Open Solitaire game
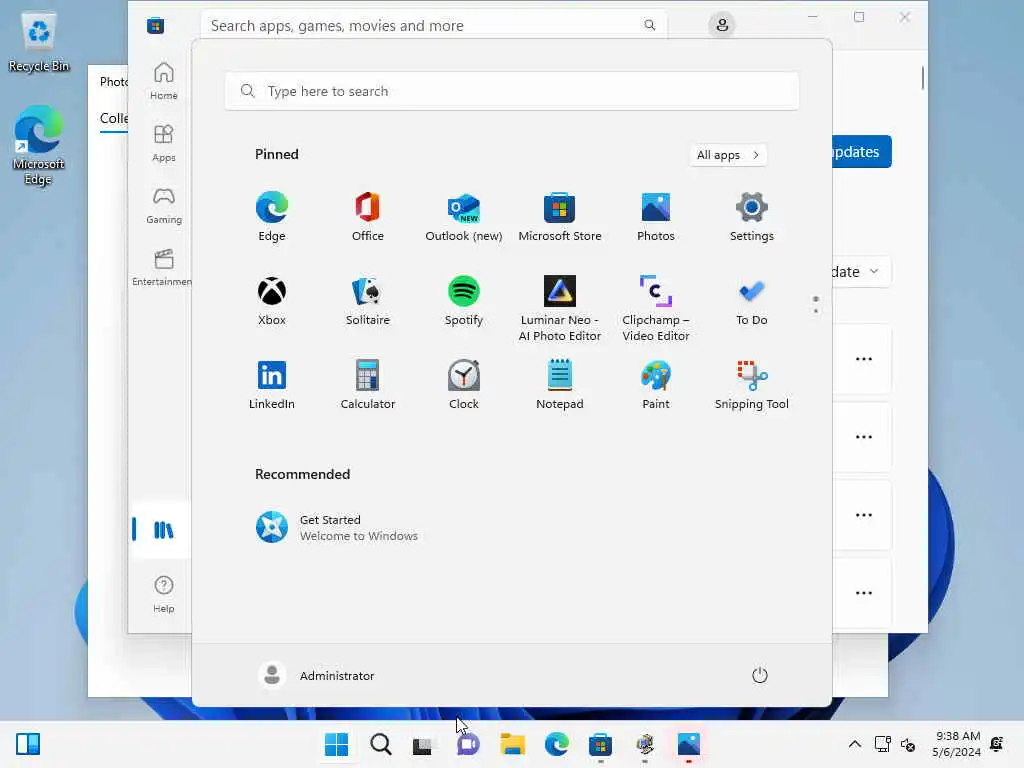Screen dimensions: 1024x768 (x=368, y=301)
